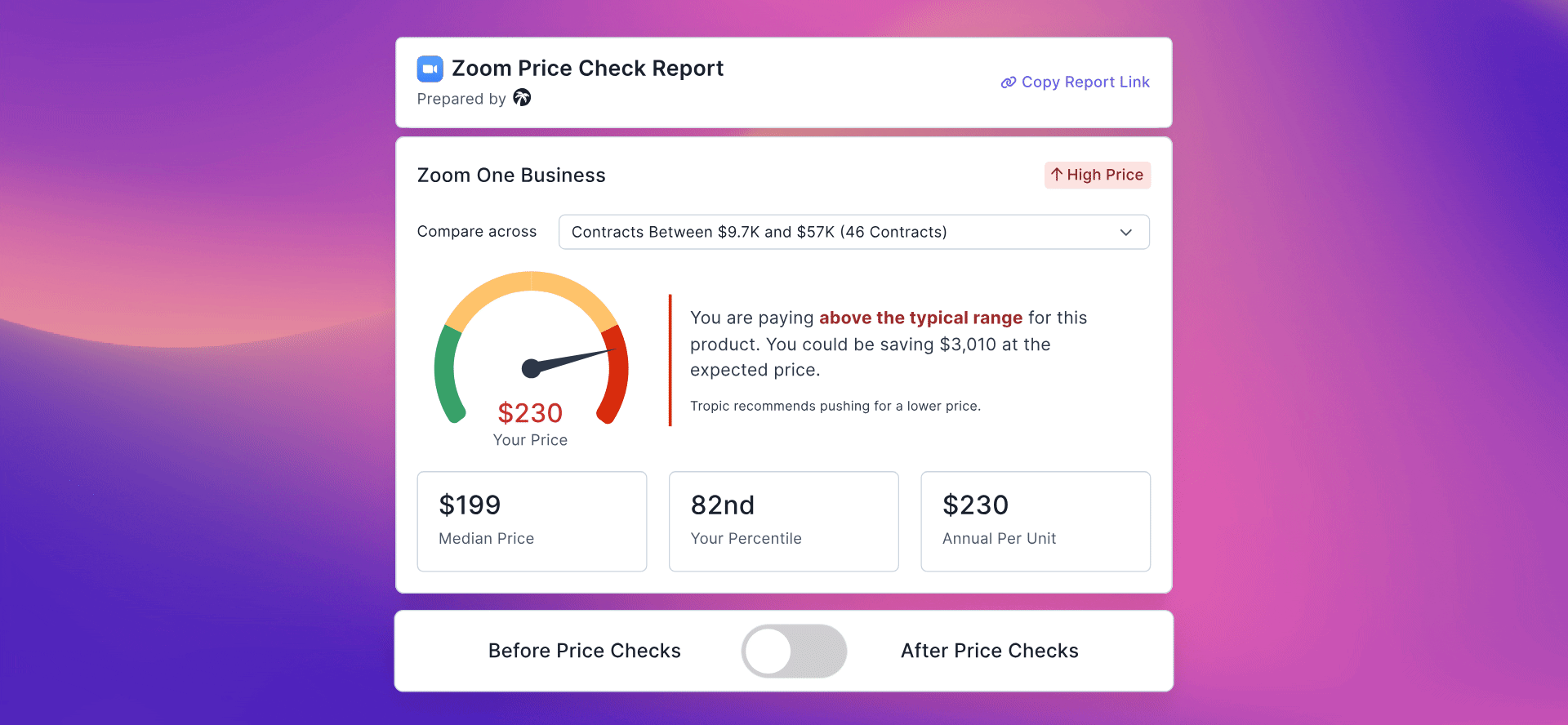Viewport: 1568px width, 725px height.
Task: Select the Tropic palm tree logo
Action: (523, 97)
